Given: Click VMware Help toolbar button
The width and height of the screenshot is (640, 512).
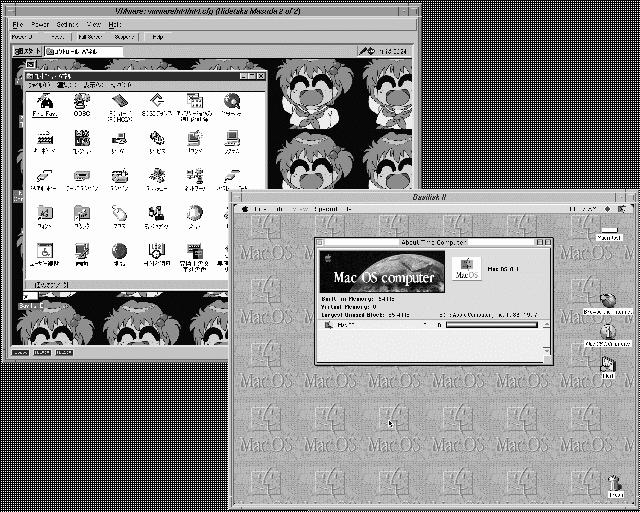Looking at the screenshot, I should [x=158, y=37].
